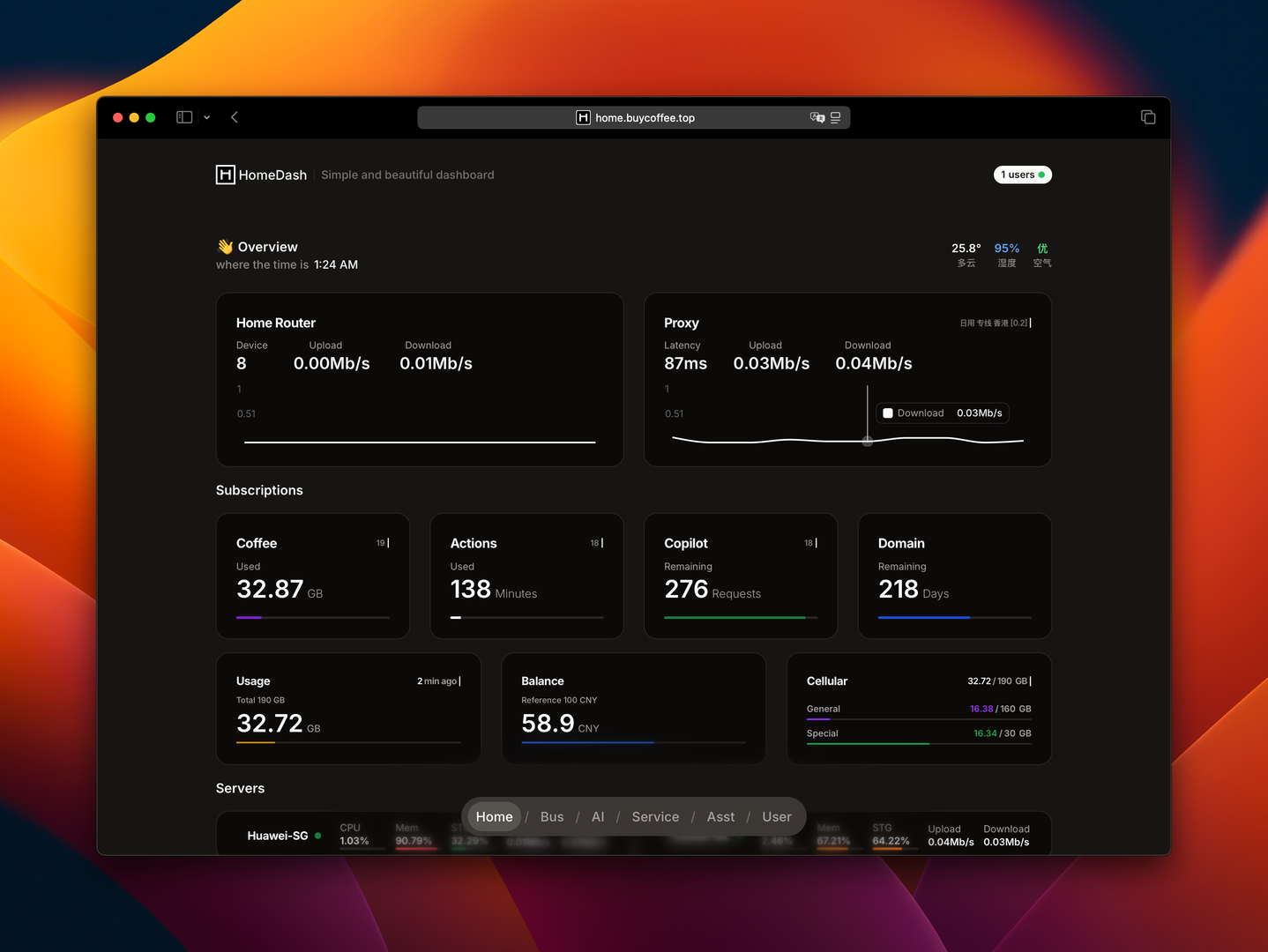Check the Download checkbox in the Proxy chart tooltip
The image size is (1268, 952).
click(887, 413)
